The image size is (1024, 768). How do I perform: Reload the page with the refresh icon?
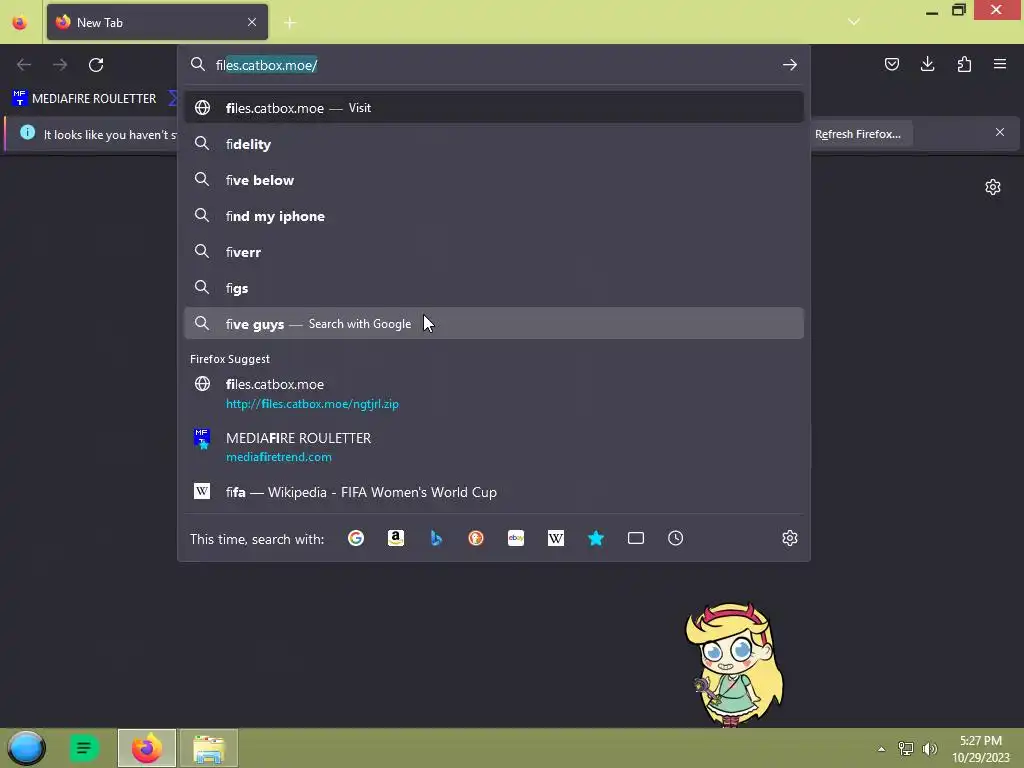pos(96,65)
